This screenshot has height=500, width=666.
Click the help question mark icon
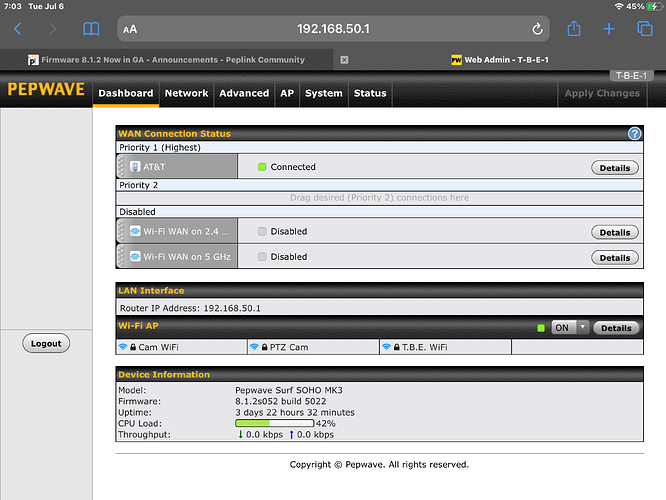(x=634, y=133)
